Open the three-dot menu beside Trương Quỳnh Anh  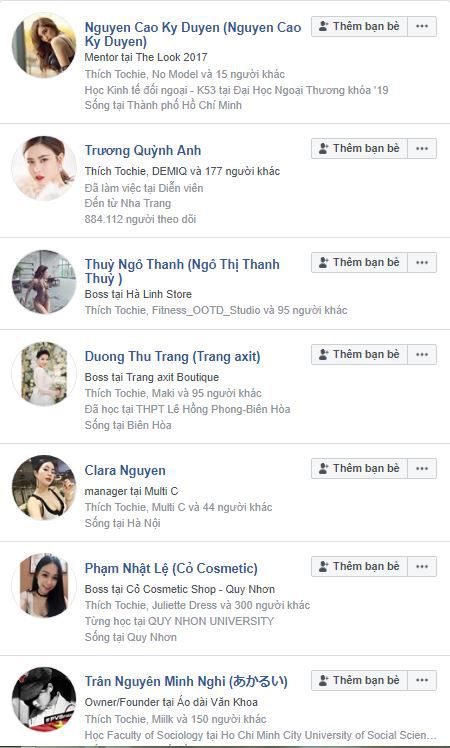422,148
